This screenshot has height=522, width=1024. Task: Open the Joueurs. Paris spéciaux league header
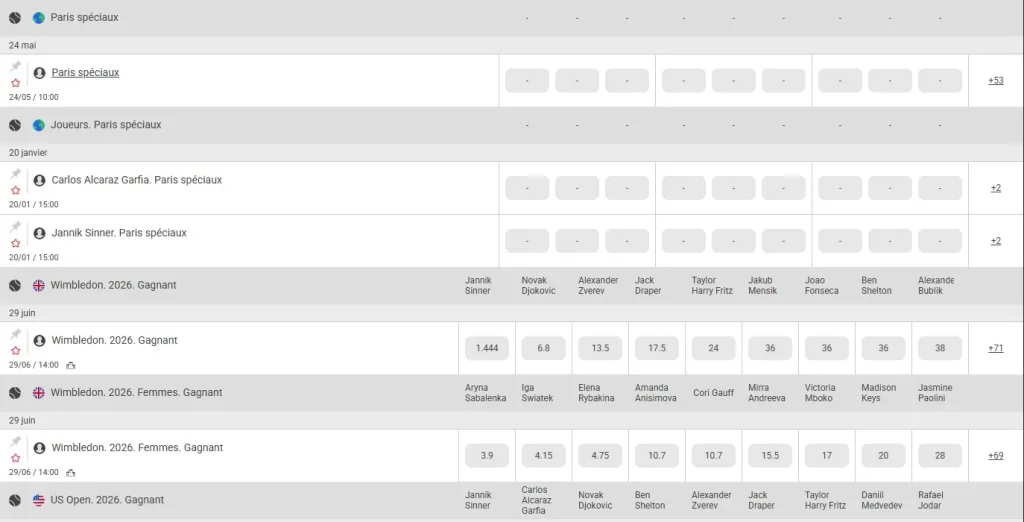106,125
